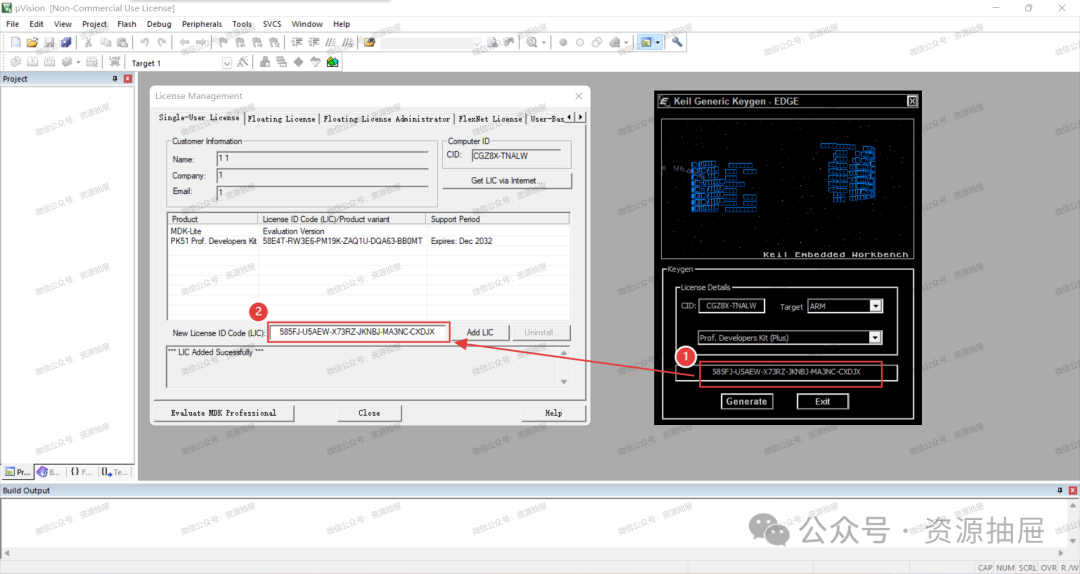The width and height of the screenshot is (1080, 574).
Task: Click the Configuration wrench icon
Action: click(678, 43)
